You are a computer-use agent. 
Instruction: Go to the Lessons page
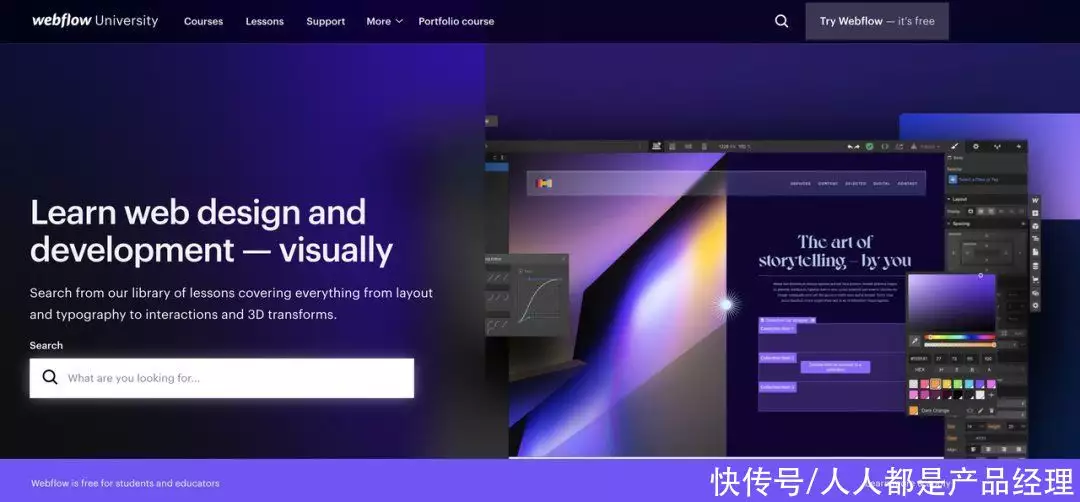(264, 21)
